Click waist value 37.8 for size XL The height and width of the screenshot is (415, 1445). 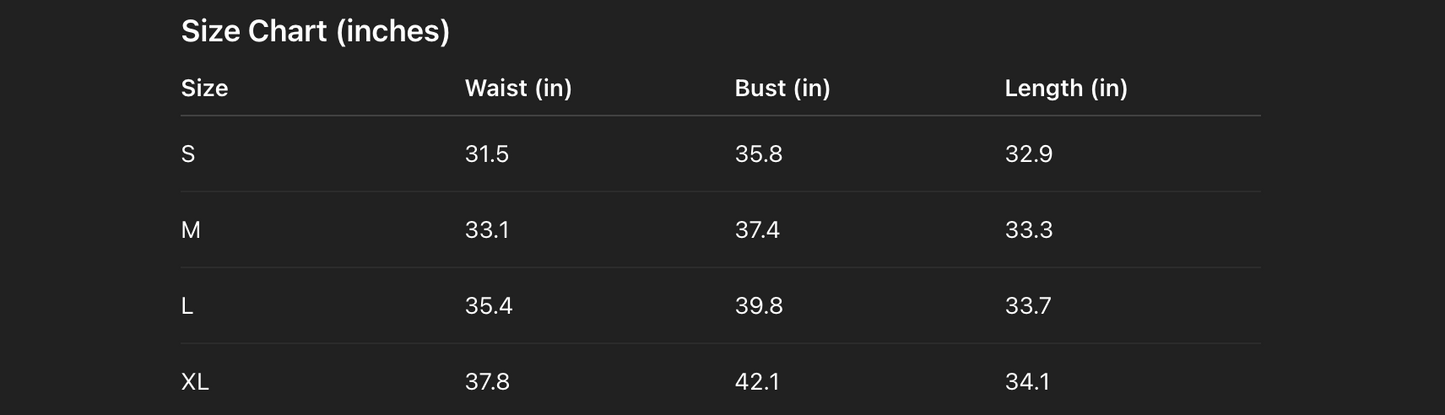click(x=487, y=382)
